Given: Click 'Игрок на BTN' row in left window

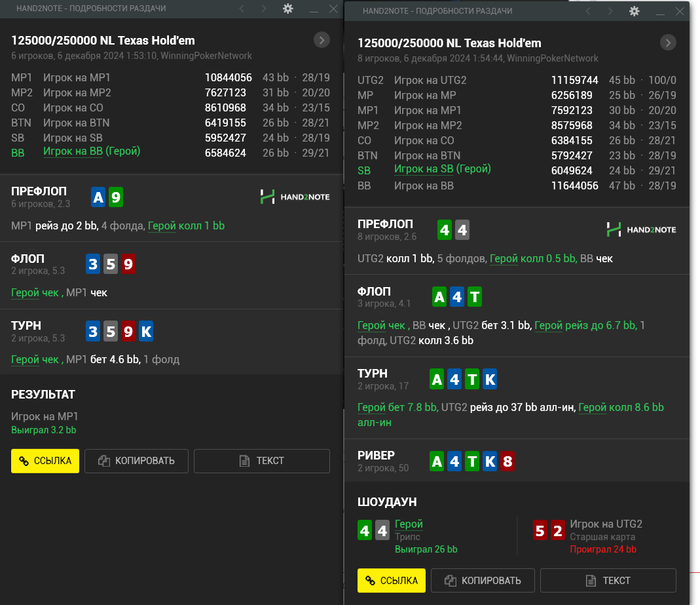Looking at the screenshot, I should [x=171, y=123].
